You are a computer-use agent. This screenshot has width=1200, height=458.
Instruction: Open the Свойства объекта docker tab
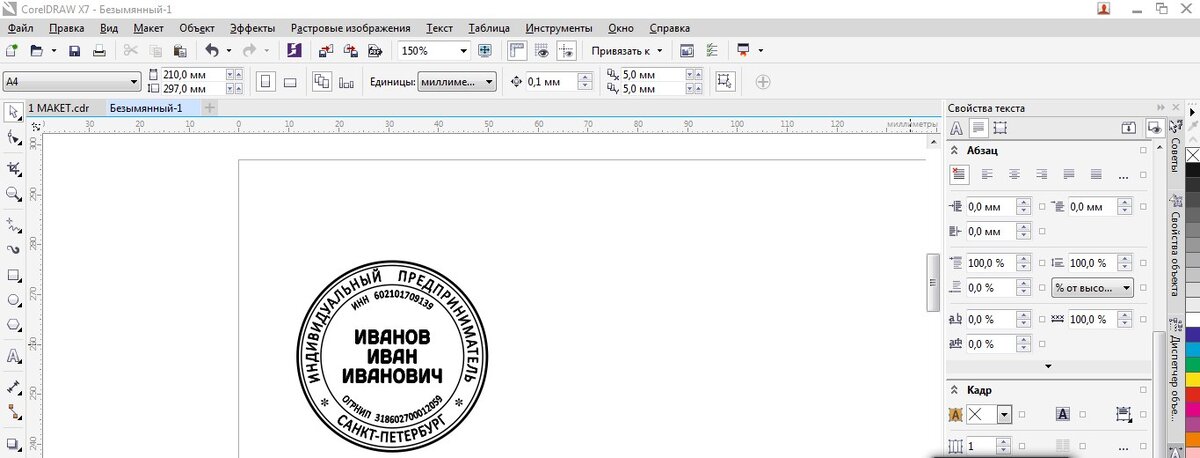pyautogui.click(x=1175, y=246)
